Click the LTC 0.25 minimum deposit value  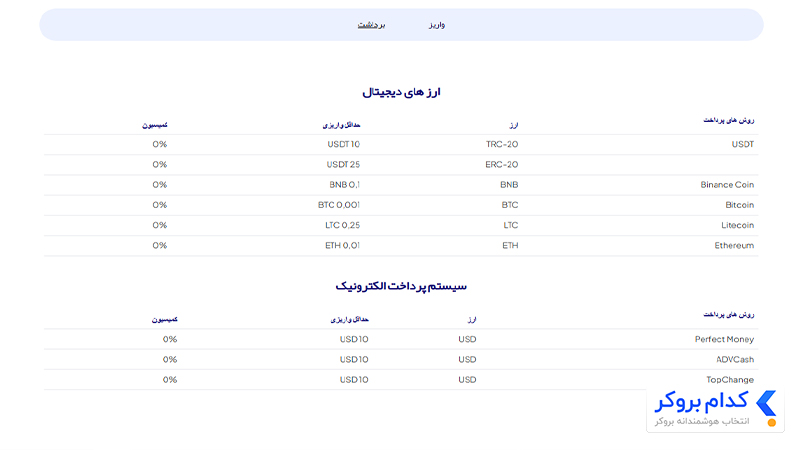342,225
